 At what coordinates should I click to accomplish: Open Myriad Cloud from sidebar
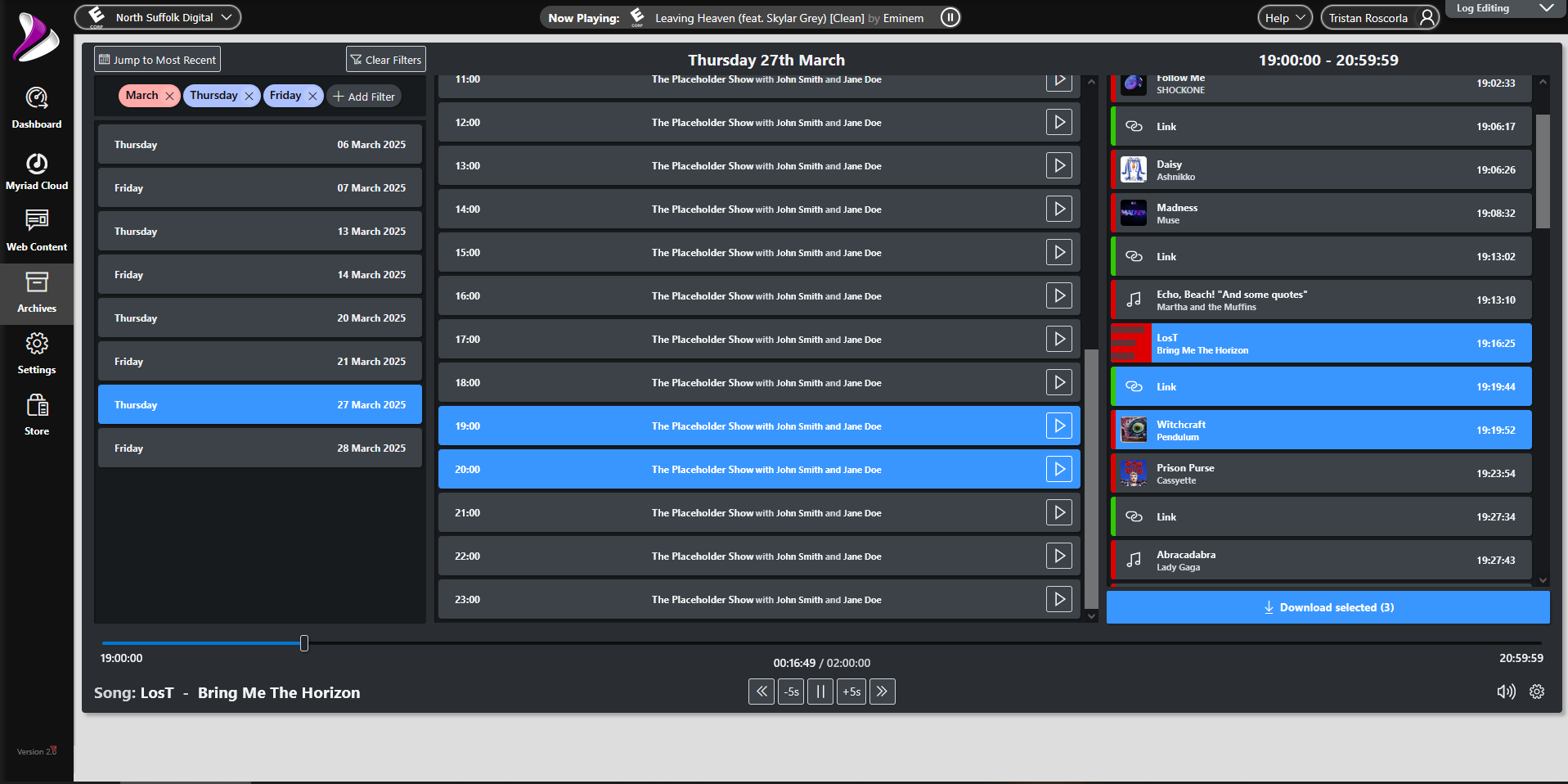37,170
